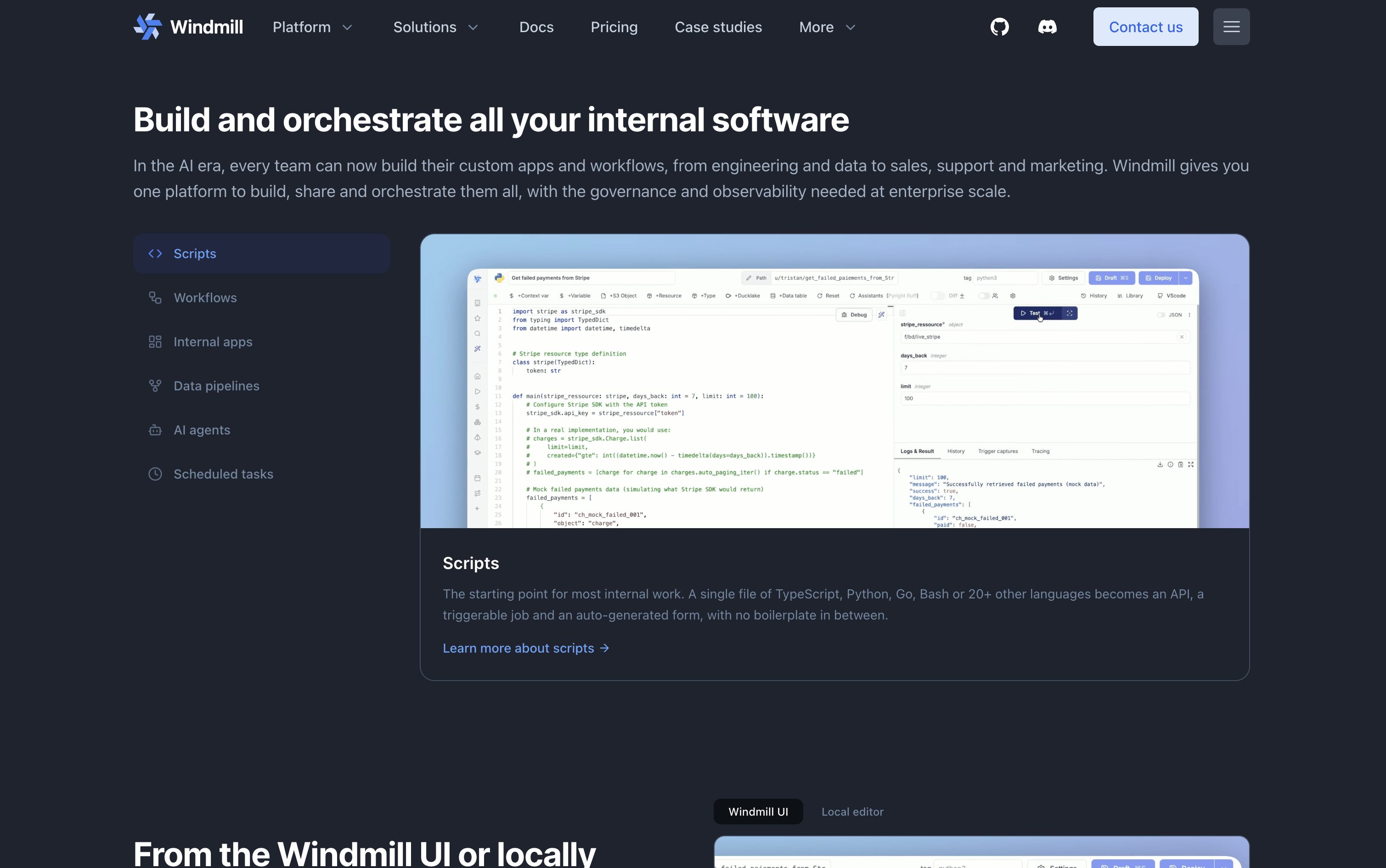This screenshot has height=868, width=1386.
Task: Click the dollar variables icon in the editor sidebar
Action: tap(477, 407)
